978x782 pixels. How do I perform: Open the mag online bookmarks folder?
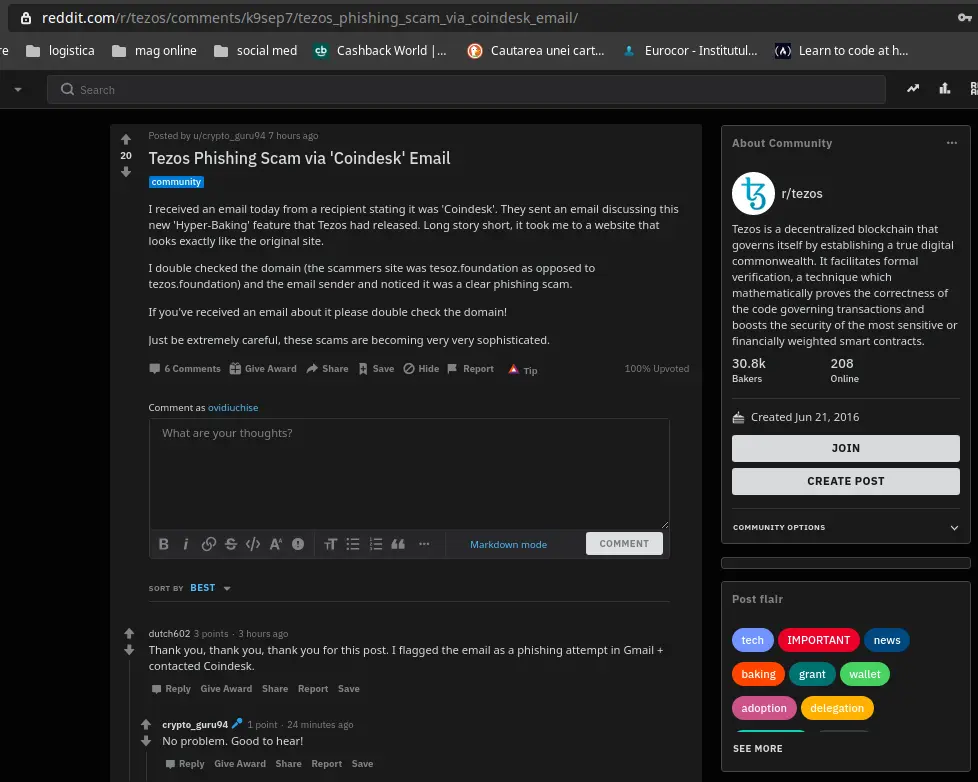point(154,51)
